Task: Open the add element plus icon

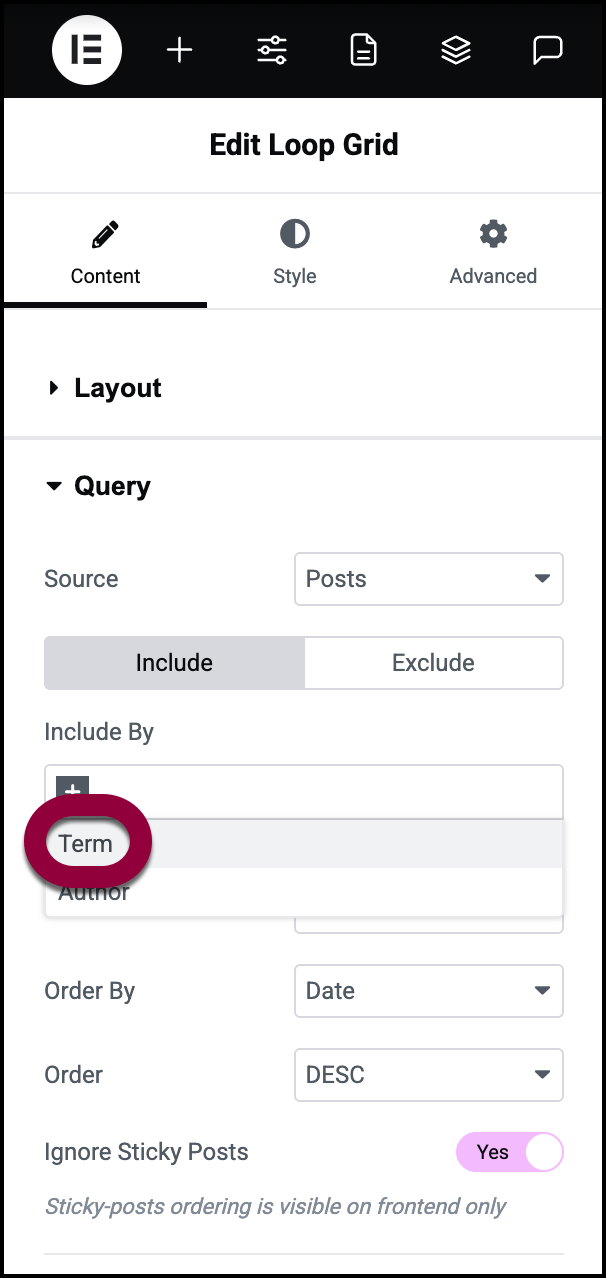Action: 179,50
